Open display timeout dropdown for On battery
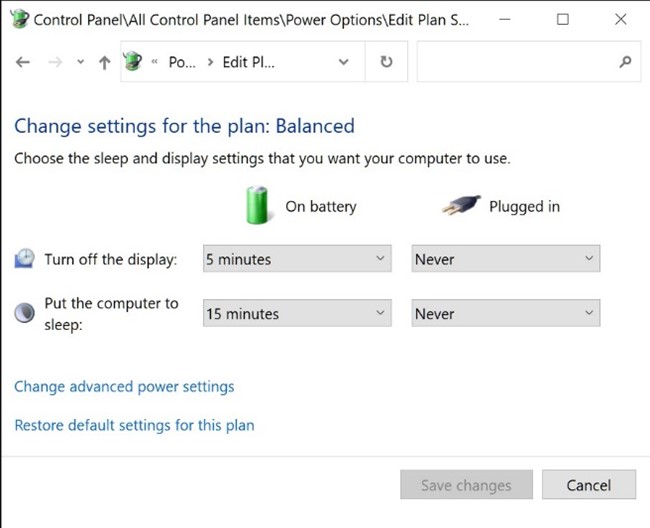Viewport: 650px width, 528px height. 297,259
